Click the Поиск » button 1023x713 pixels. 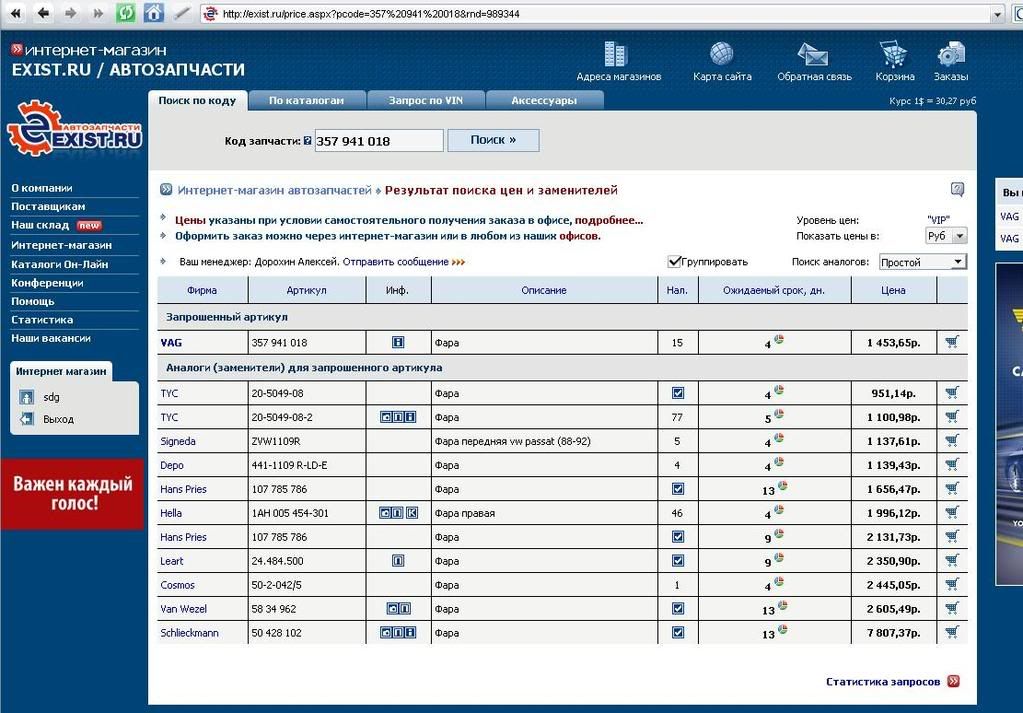point(493,140)
